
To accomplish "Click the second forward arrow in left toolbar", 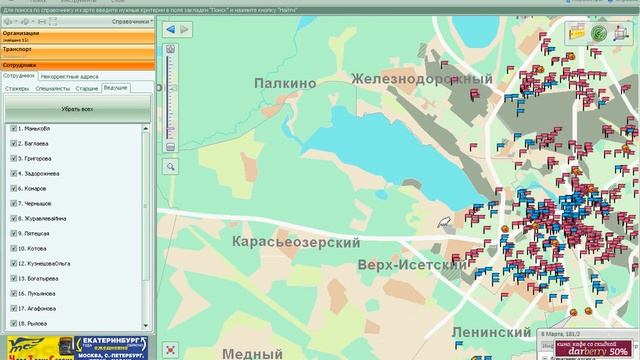I will [x=25, y=22].
